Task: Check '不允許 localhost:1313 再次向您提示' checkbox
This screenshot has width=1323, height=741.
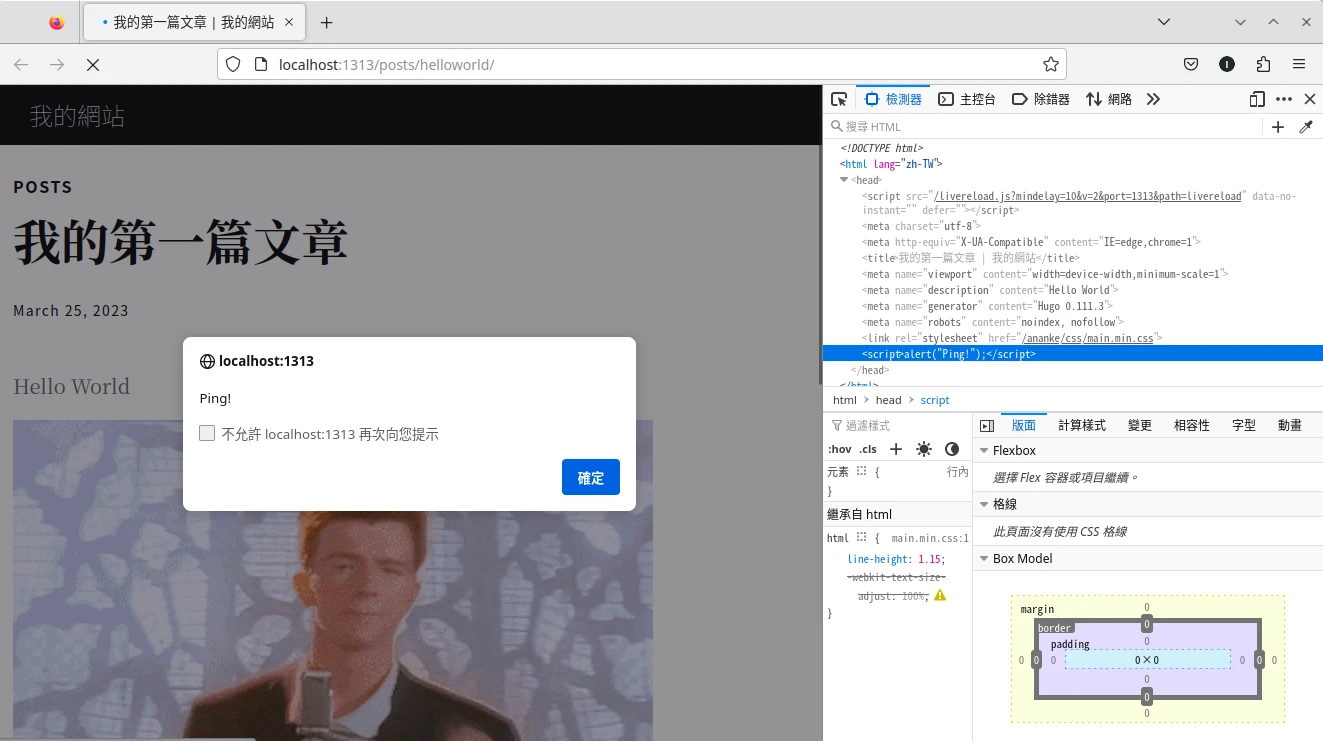Action: point(207,433)
